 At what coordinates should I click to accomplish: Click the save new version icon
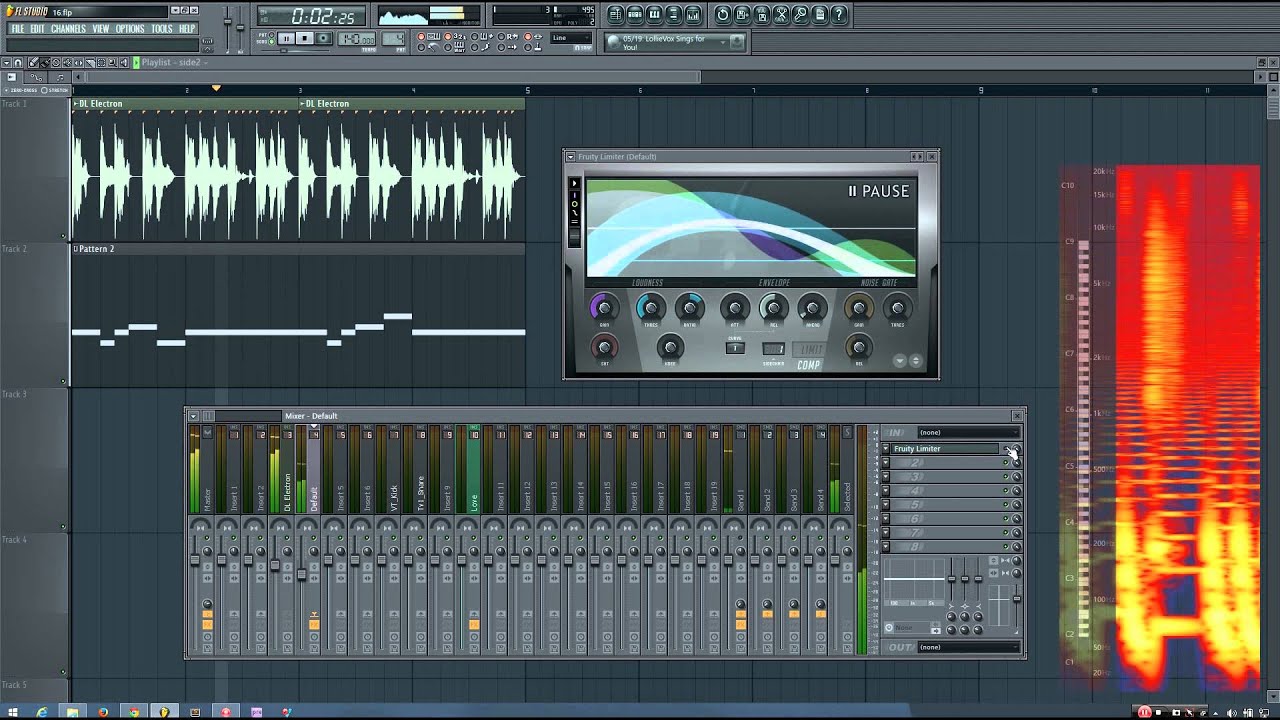click(762, 14)
